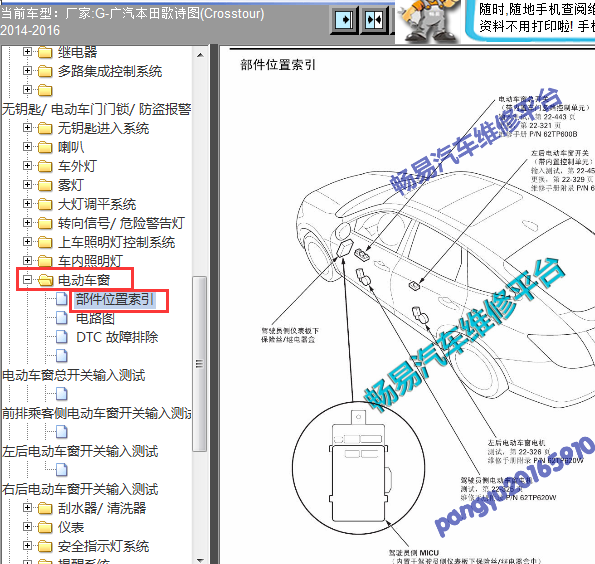Expand the 喇叭 folder node
This screenshot has height=564, width=595.
pyautogui.click(x=27, y=146)
